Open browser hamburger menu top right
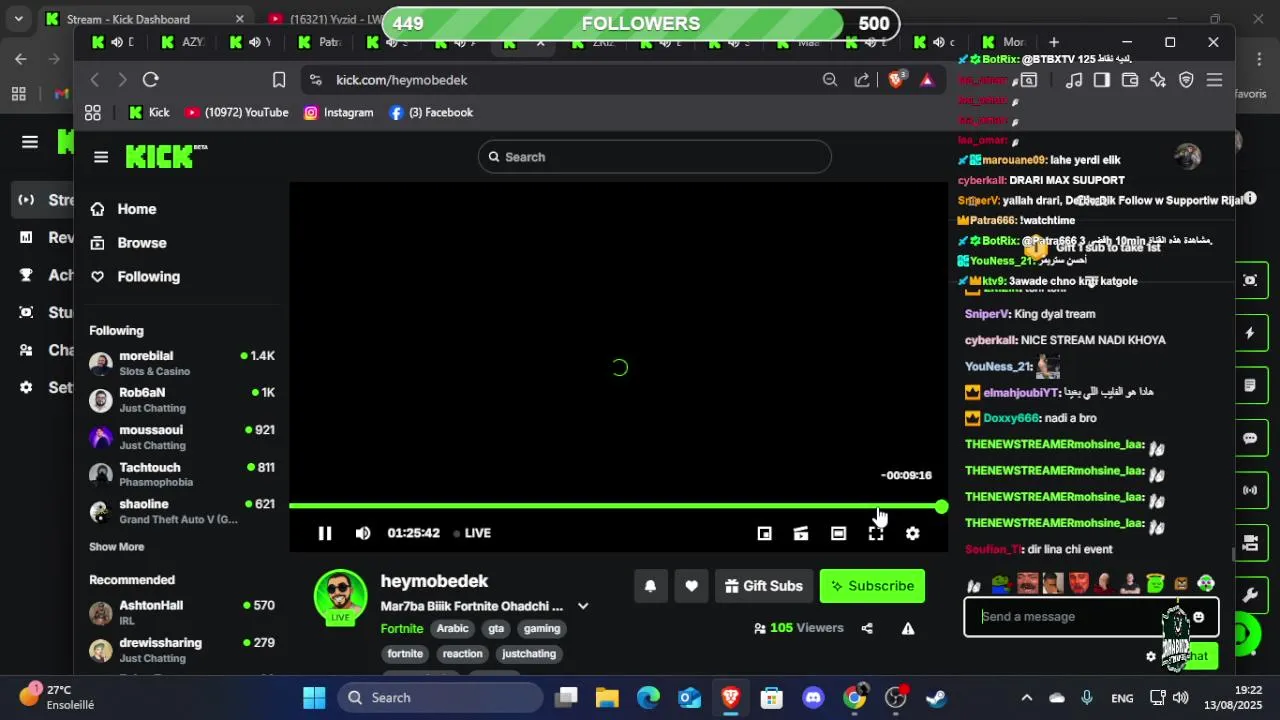 (1214, 80)
